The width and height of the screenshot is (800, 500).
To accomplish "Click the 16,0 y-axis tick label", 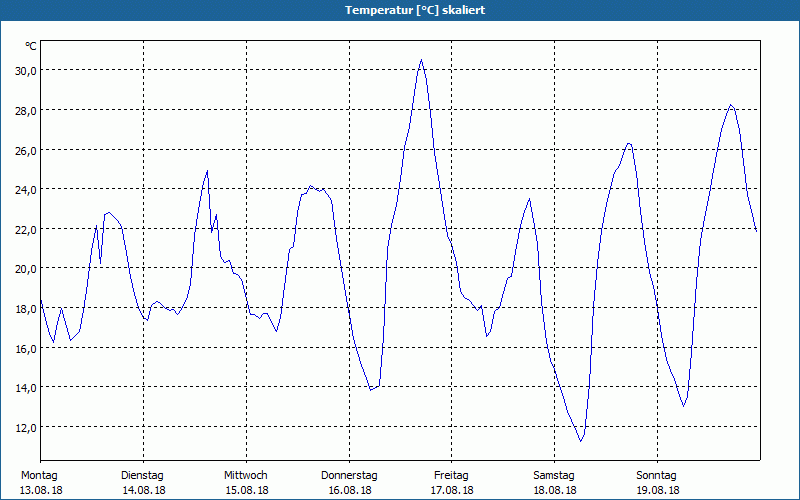I will tap(24, 348).
